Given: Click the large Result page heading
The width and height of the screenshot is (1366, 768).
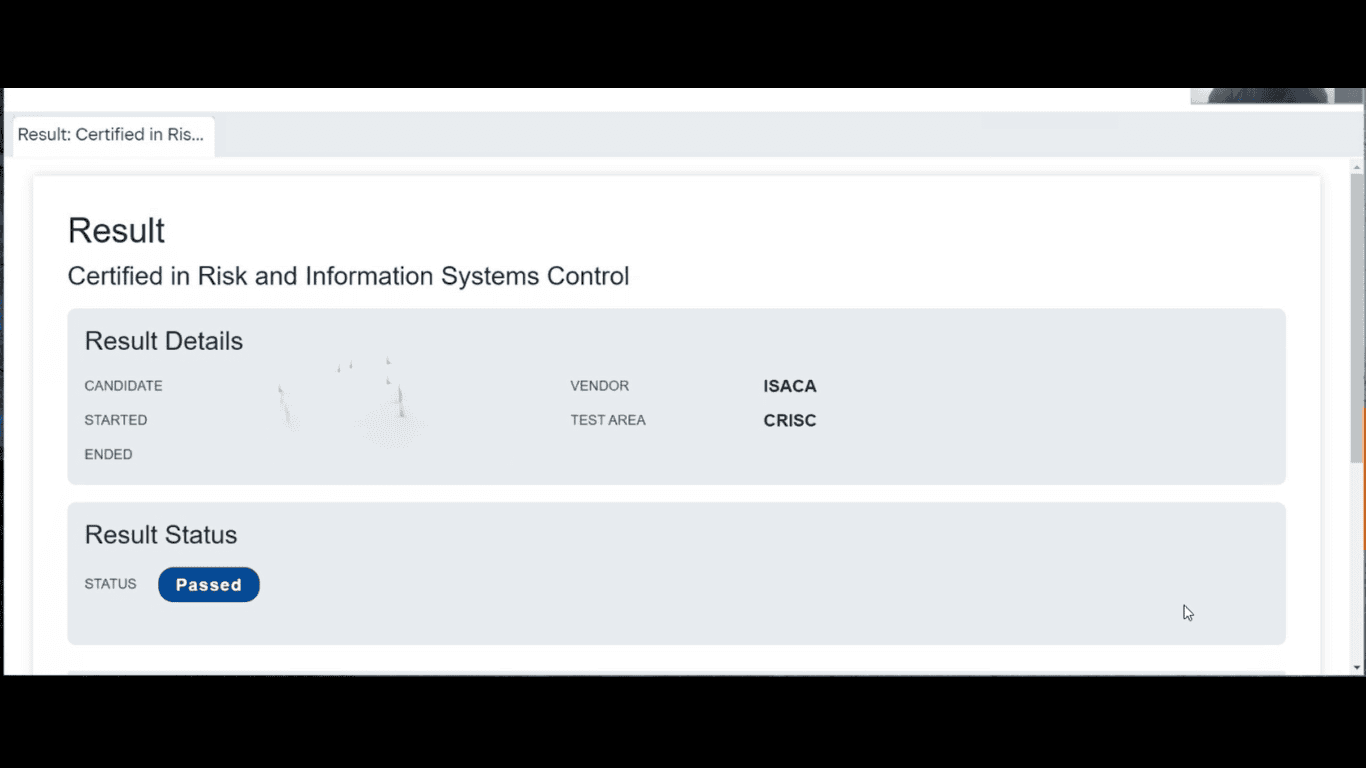Looking at the screenshot, I should point(116,231).
